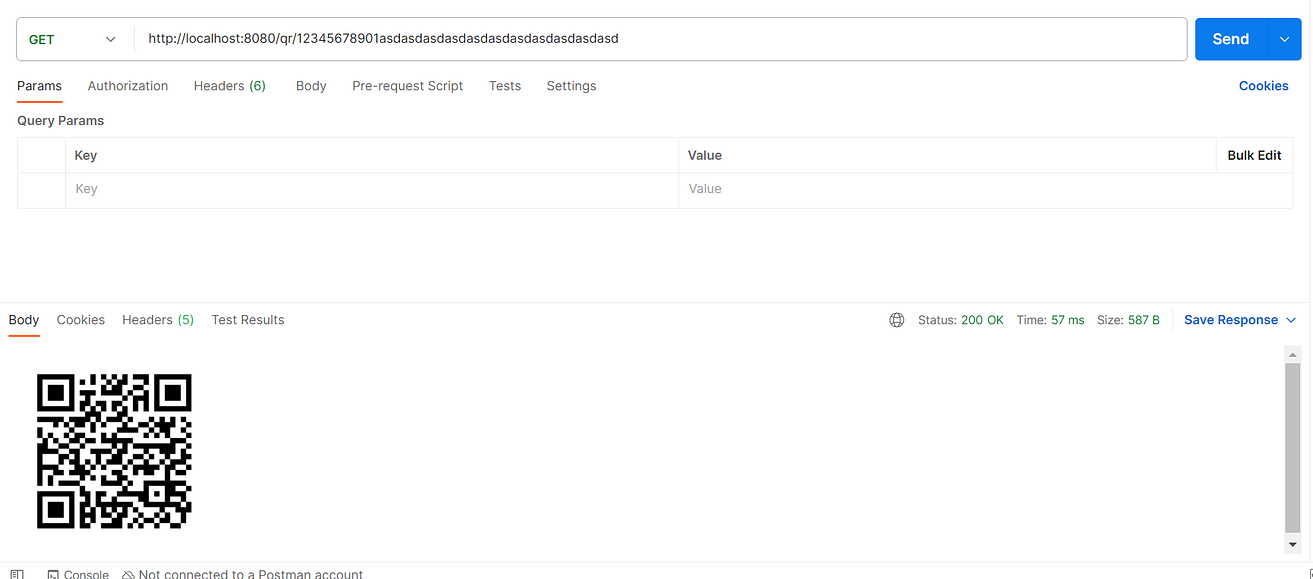
Task: Click the sidebar toggle icon in status bar
Action: point(17,574)
